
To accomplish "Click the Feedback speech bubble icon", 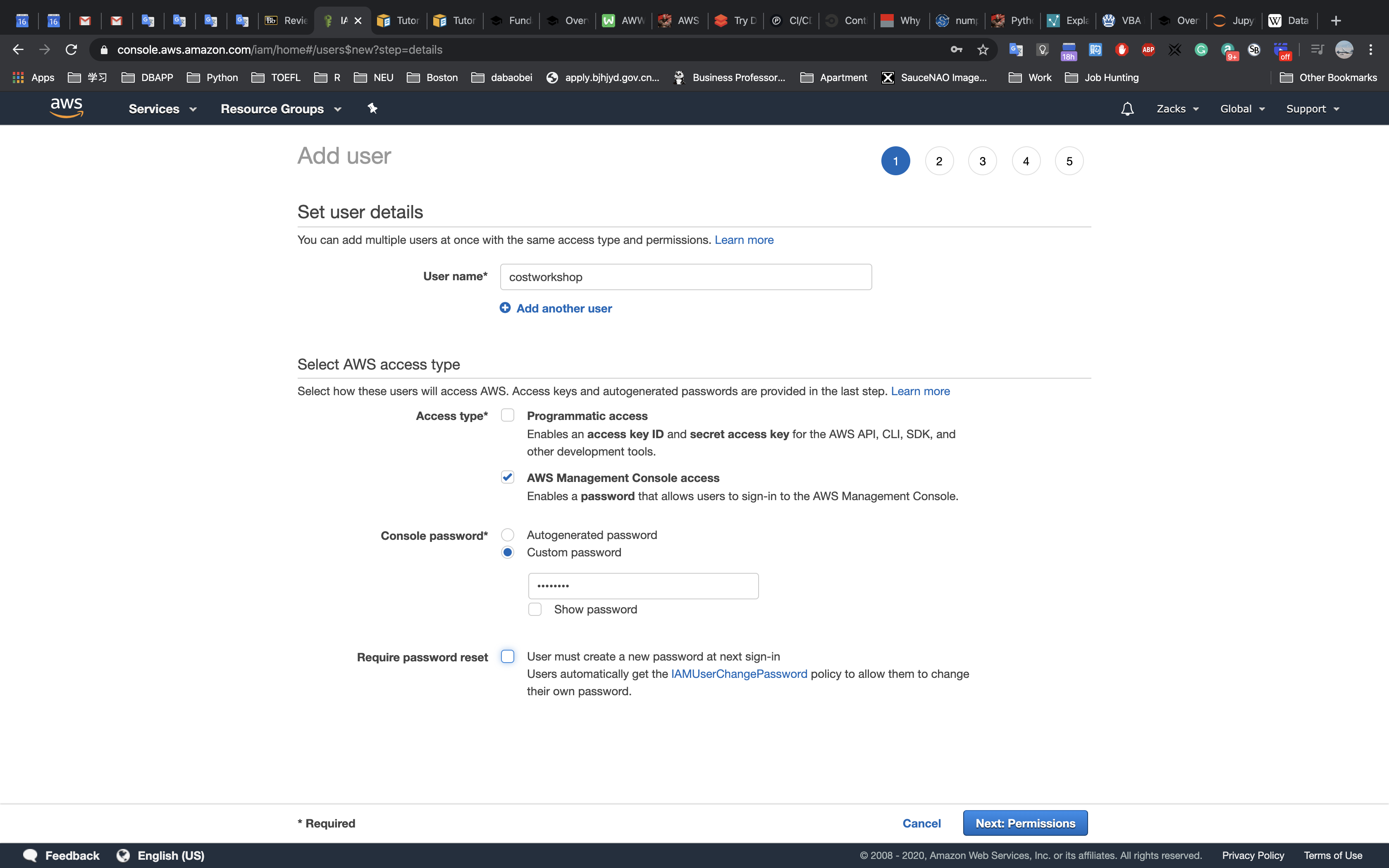I will point(31,855).
